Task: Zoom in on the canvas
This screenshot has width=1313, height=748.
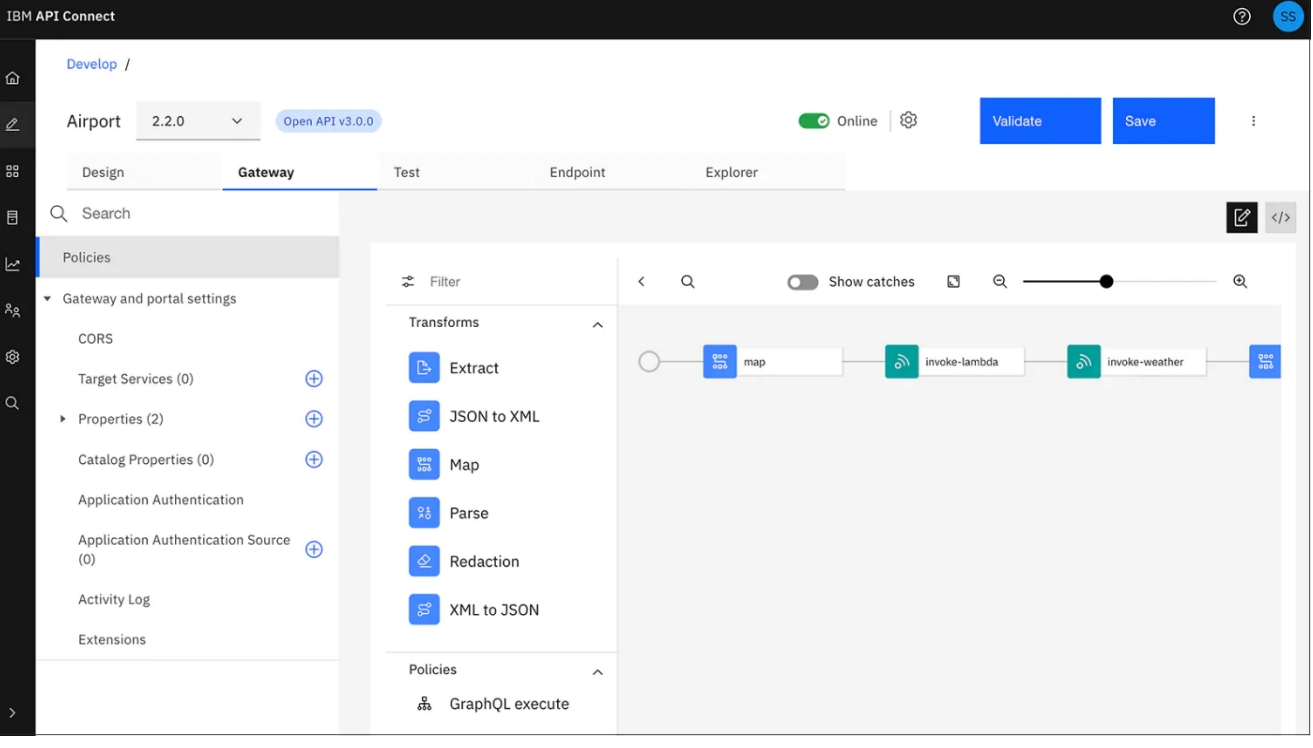Action: (1240, 282)
